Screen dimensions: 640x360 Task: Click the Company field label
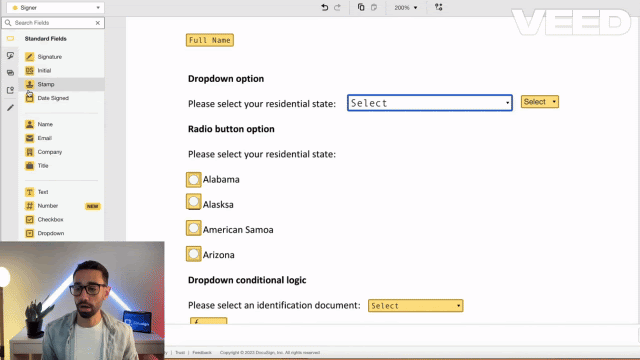(x=50, y=152)
